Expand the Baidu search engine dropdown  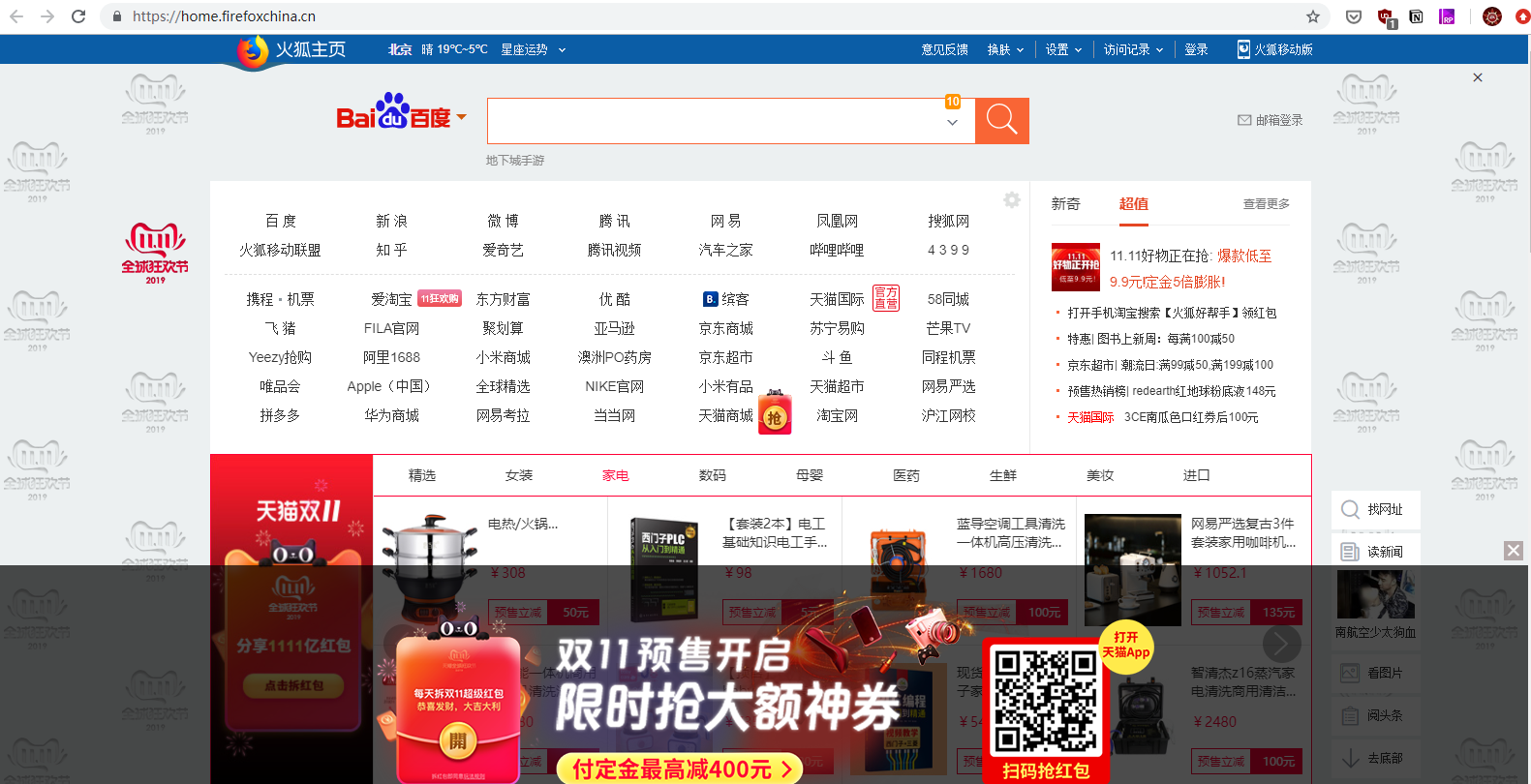[x=461, y=117]
